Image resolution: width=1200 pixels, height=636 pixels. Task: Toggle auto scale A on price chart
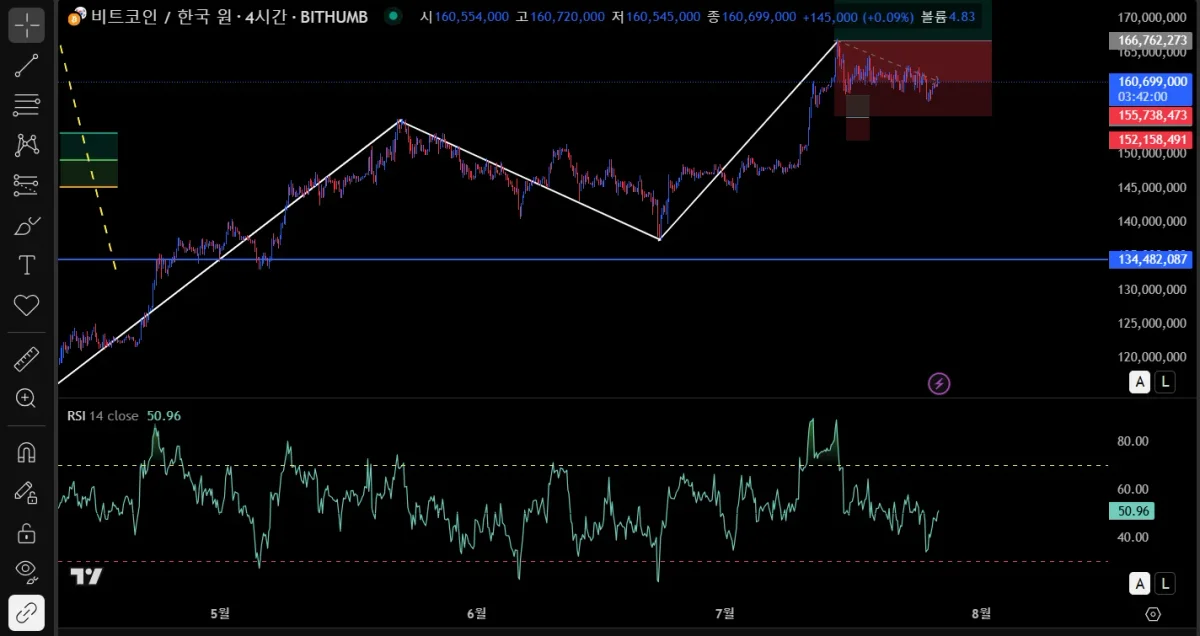(1139, 381)
